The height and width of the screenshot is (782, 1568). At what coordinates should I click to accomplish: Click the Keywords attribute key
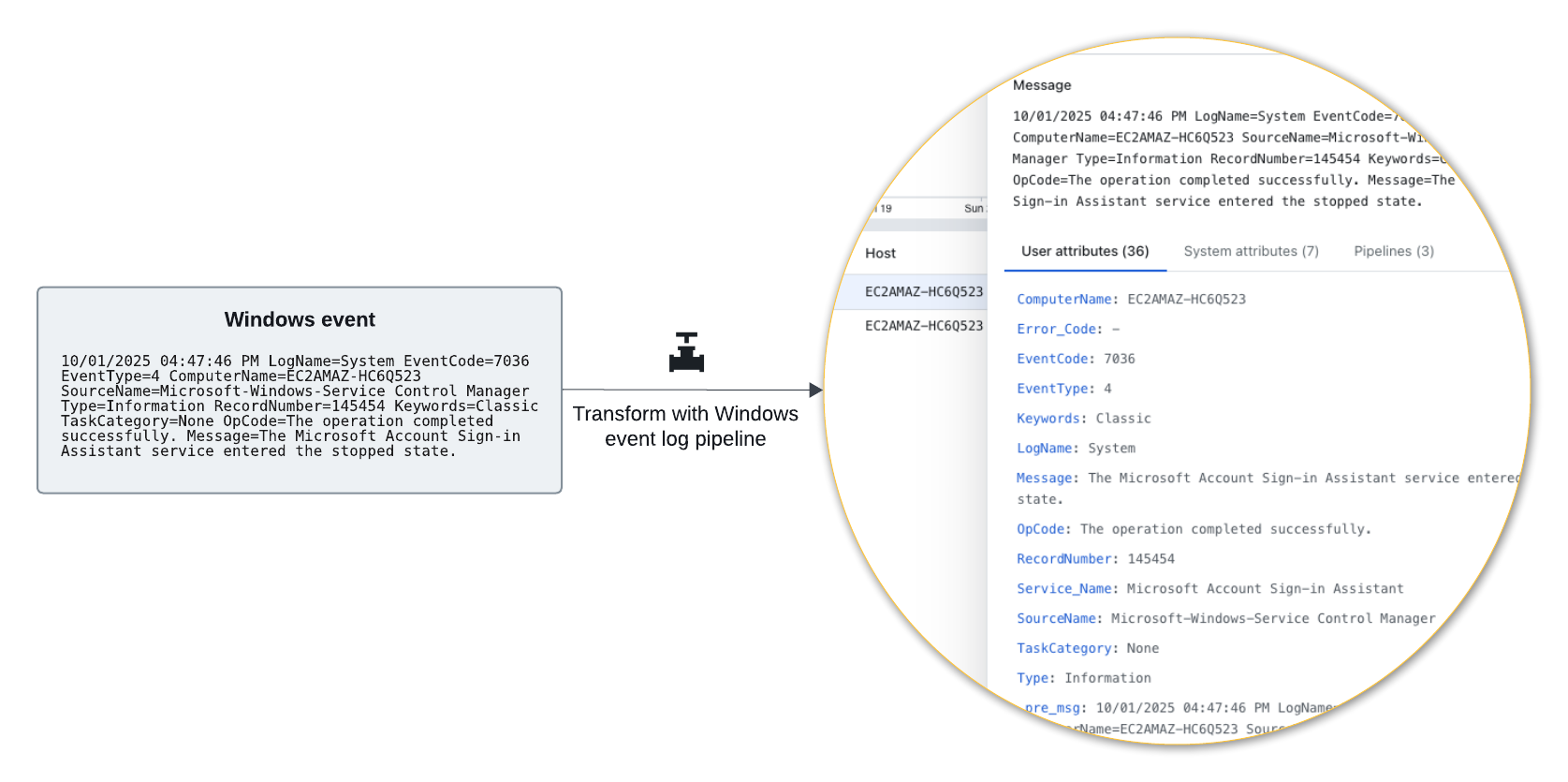pyautogui.click(x=1048, y=419)
